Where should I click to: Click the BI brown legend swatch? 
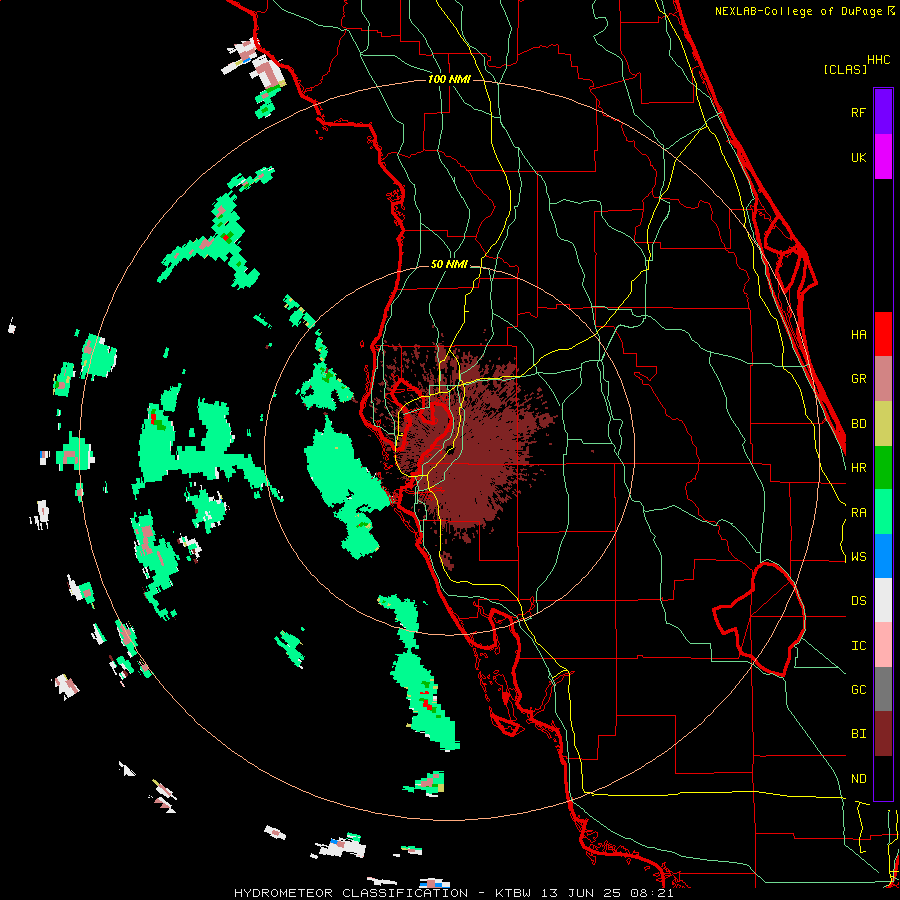[883, 734]
